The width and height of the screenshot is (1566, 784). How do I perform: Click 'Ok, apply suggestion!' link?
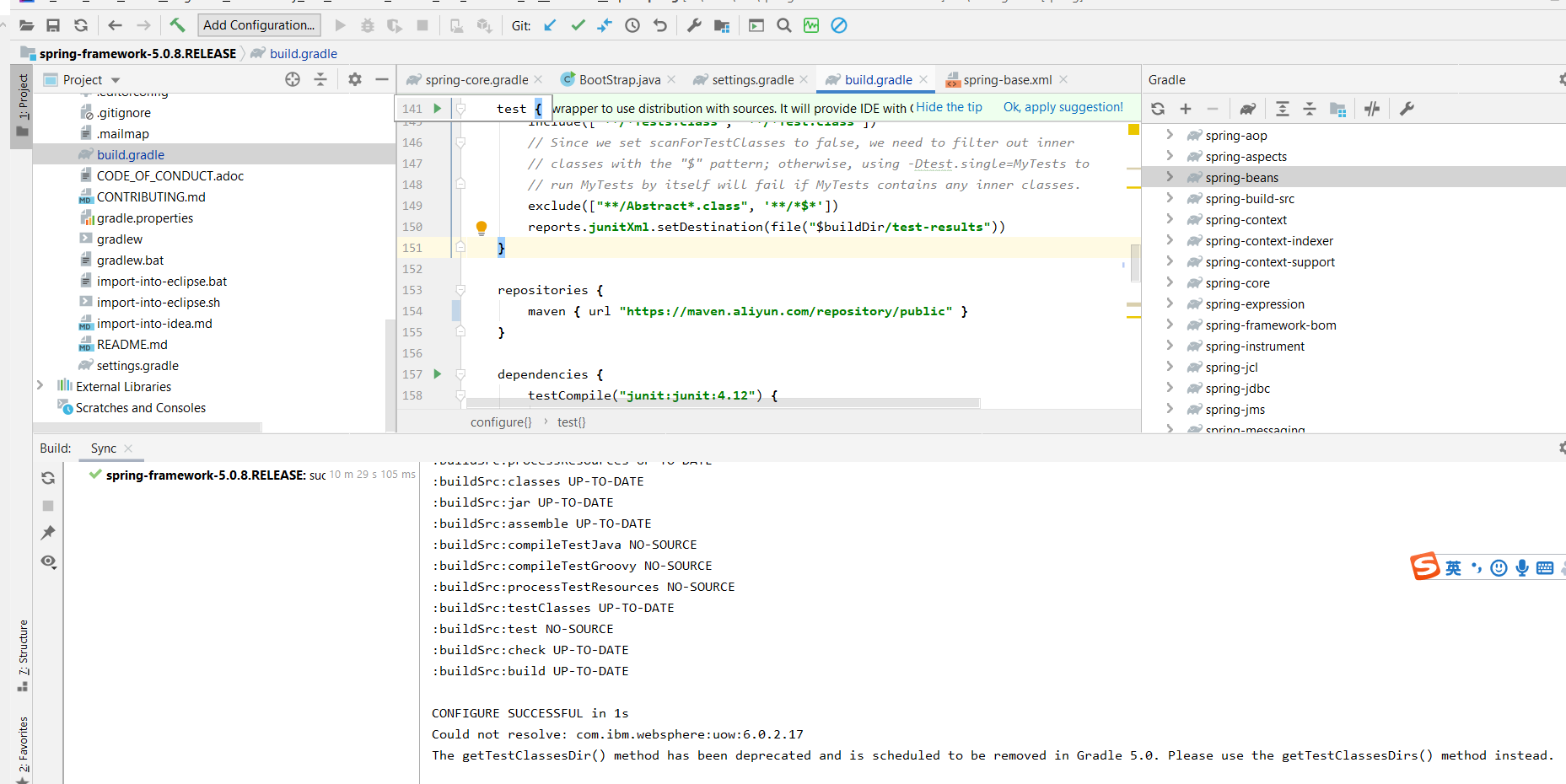(1063, 107)
